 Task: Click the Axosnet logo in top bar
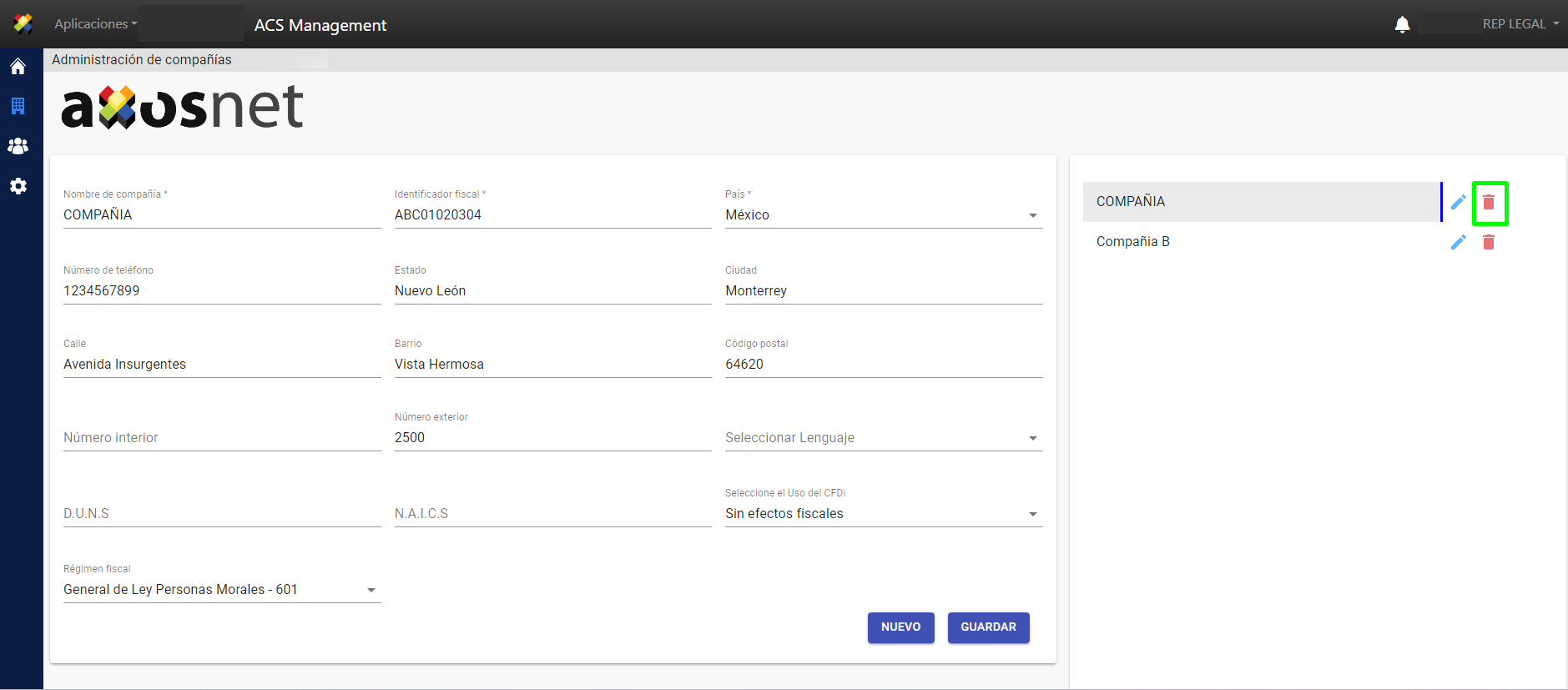click(23, 24)
